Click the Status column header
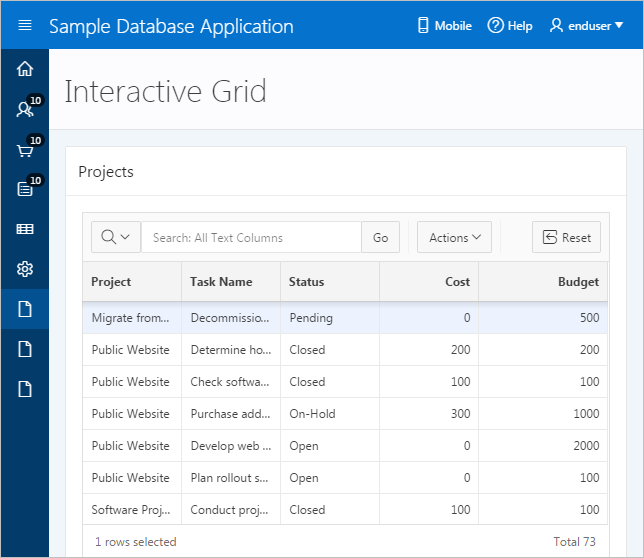 329,282
